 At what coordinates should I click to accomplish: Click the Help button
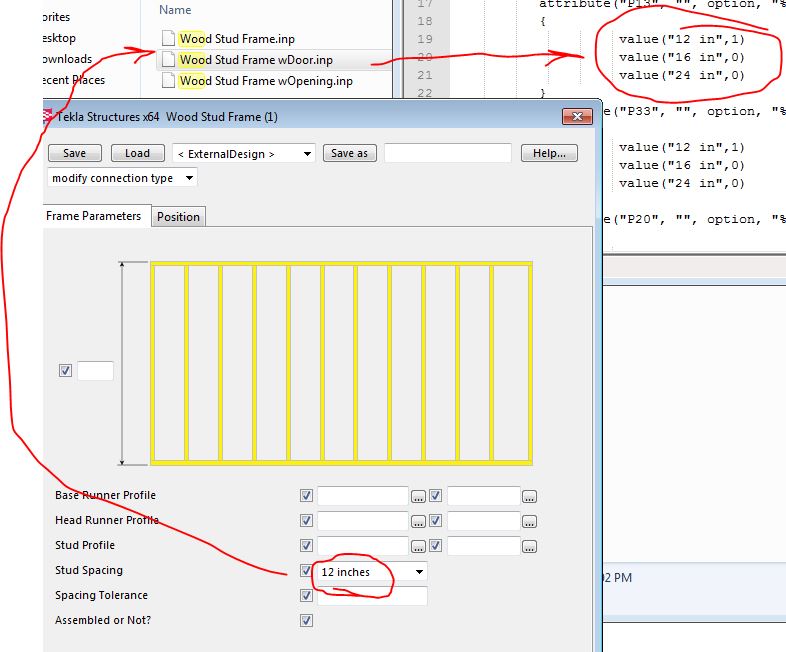tap(549, 154)
